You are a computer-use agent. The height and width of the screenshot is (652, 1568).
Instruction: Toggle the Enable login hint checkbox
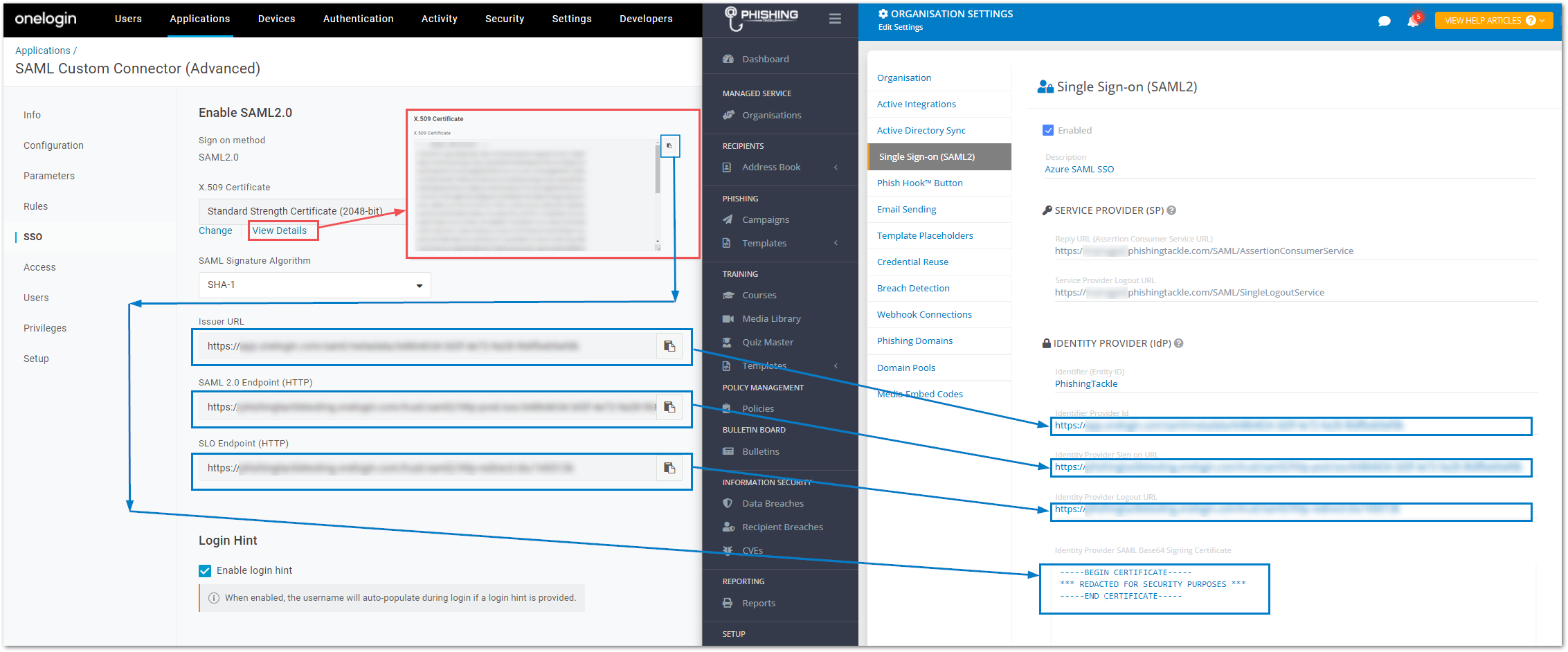tap(205, 570)
